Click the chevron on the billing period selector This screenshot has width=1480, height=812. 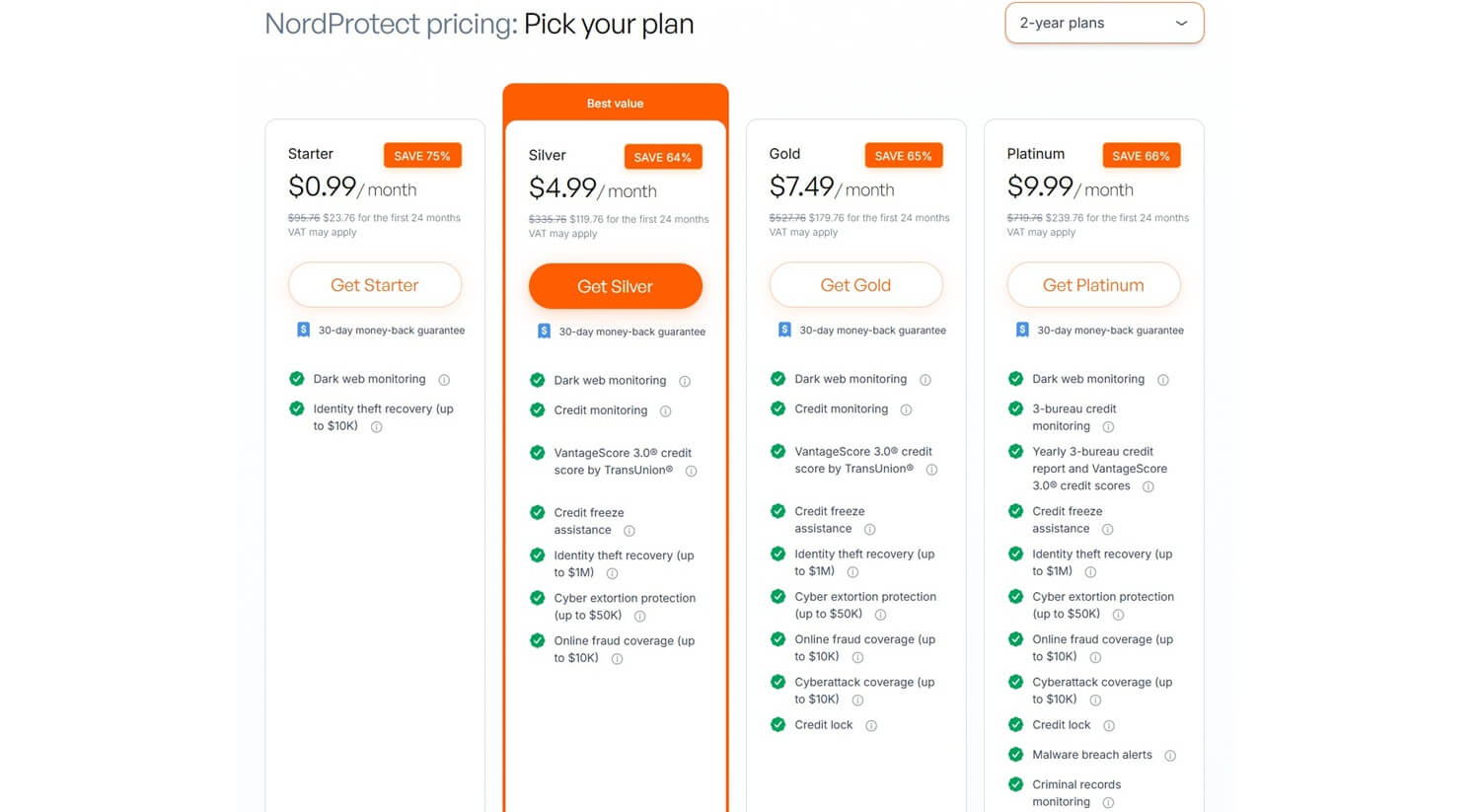click(1181, 23)
